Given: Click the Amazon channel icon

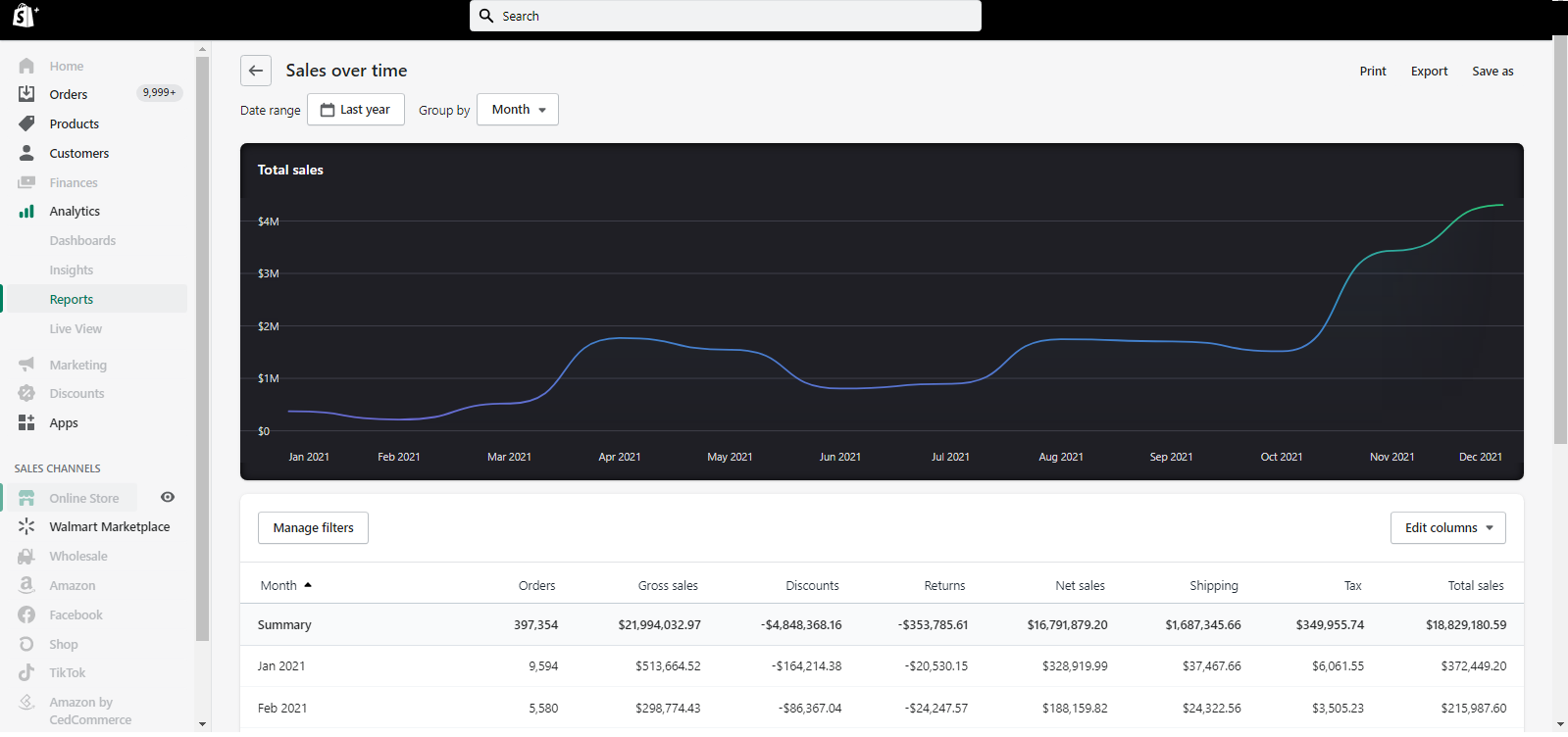Looking at the screenshot, I should (26, 585).
